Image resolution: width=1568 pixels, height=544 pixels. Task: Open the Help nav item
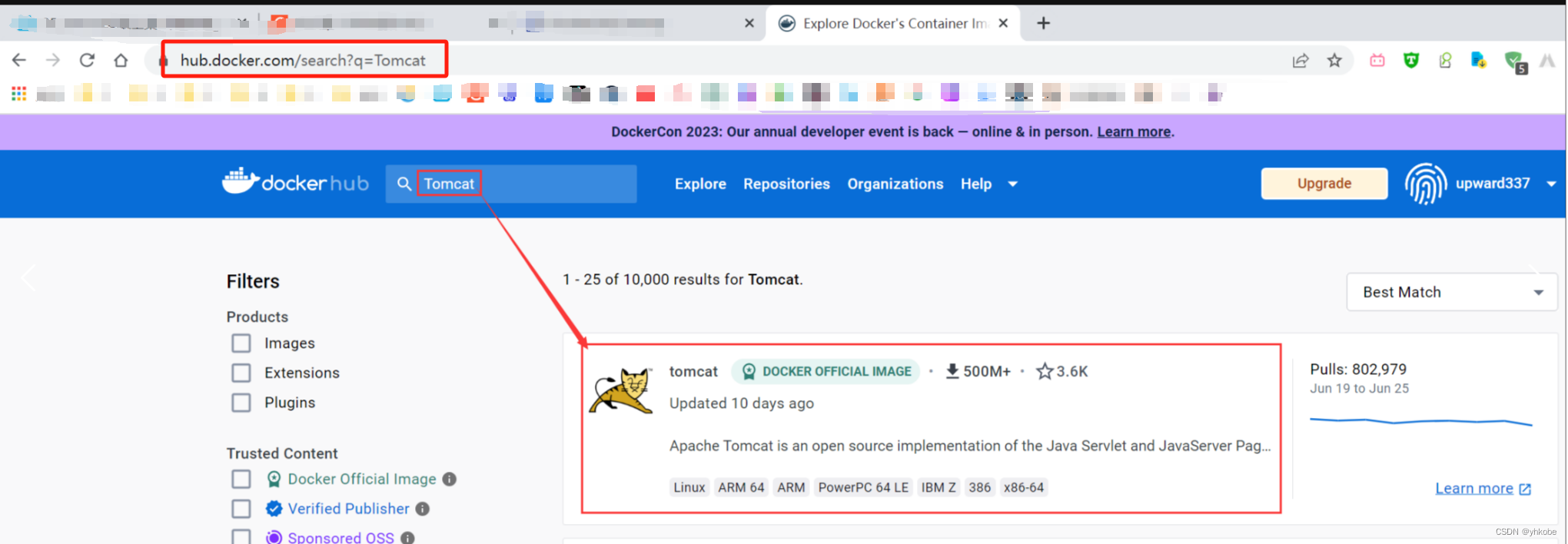(976, 184)
